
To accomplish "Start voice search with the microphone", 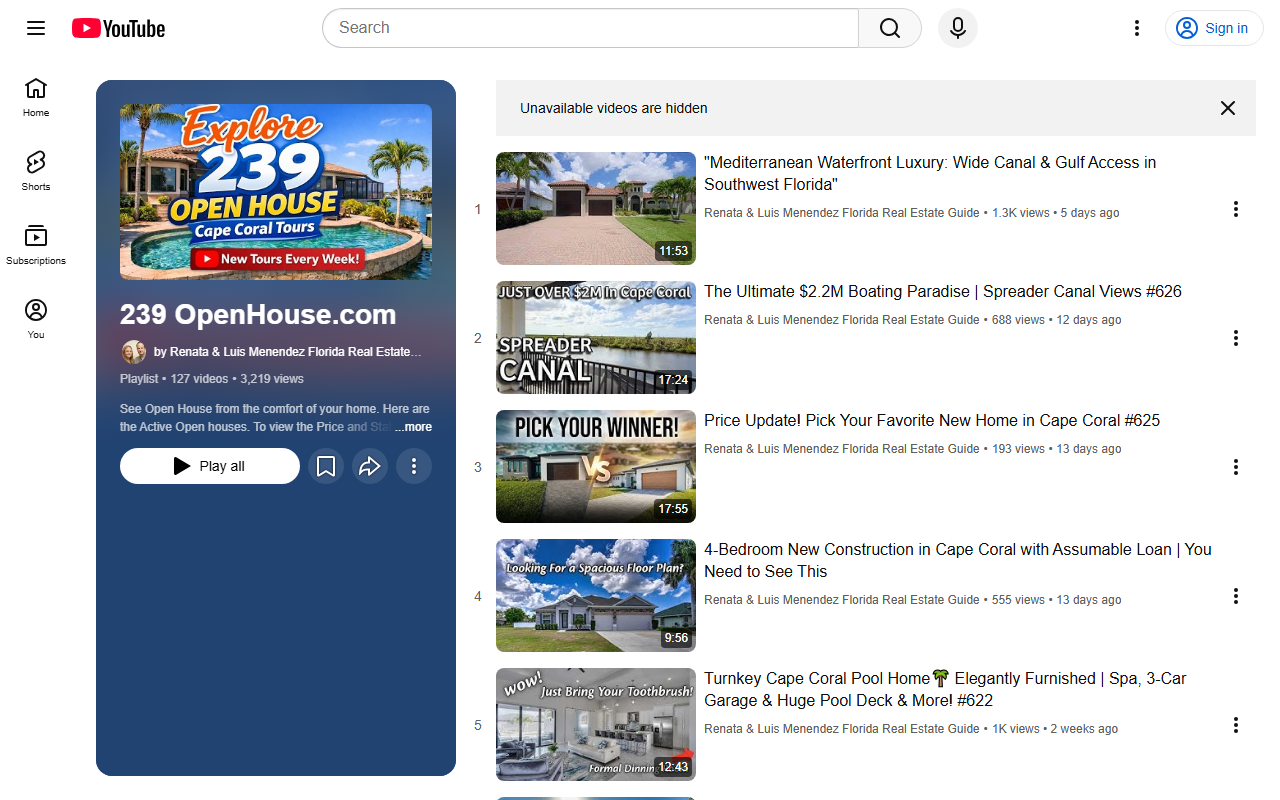I will (958, 28).
